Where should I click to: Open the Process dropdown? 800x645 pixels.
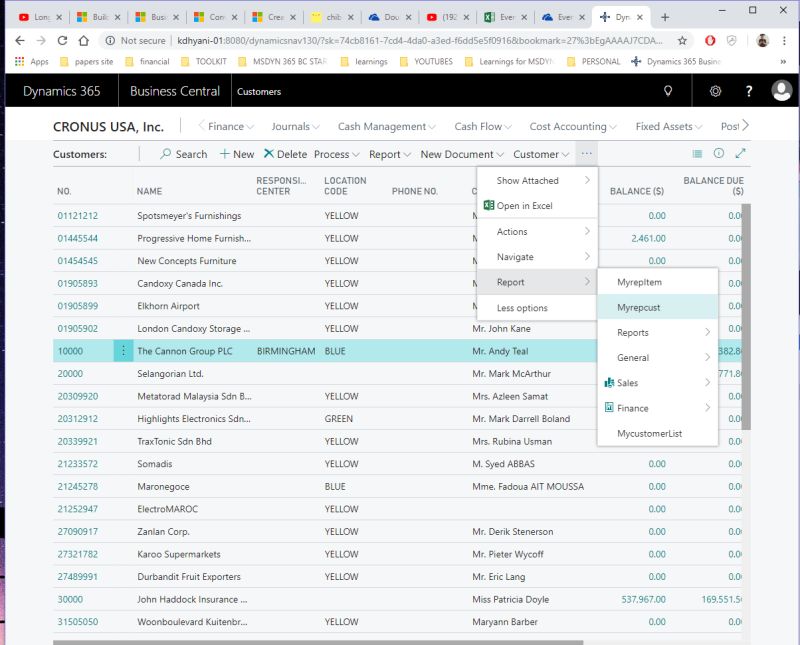(x=331, y=154)
